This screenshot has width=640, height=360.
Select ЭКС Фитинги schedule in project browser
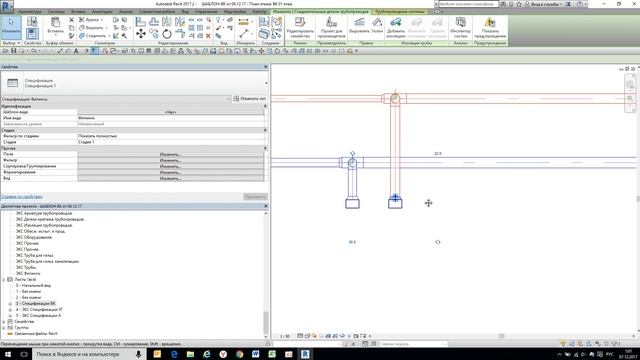pos(28,273)
